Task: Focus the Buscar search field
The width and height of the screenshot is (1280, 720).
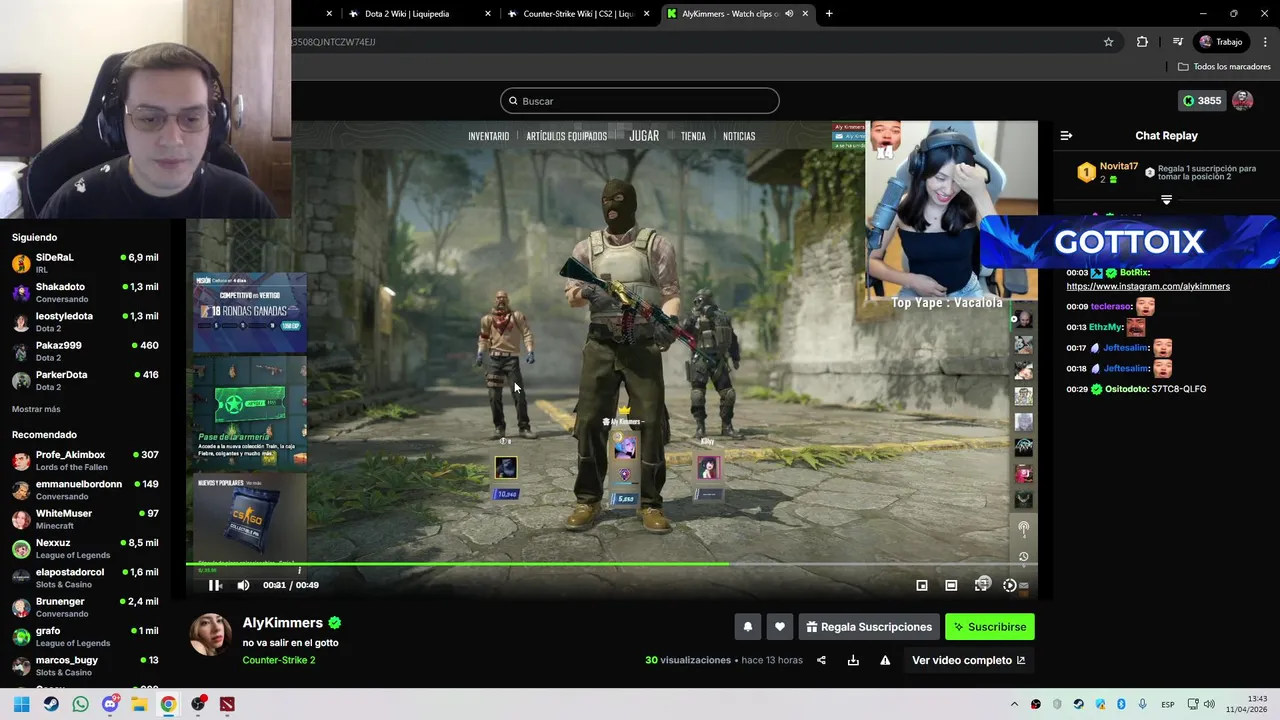Action: [640, 101]
